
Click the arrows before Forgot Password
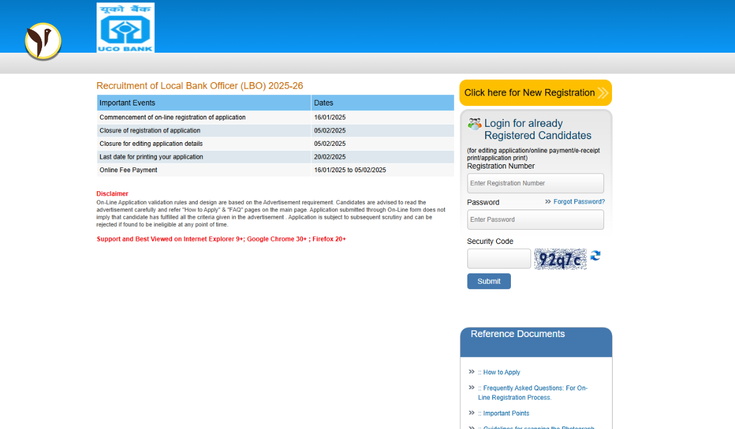point(548,202)
